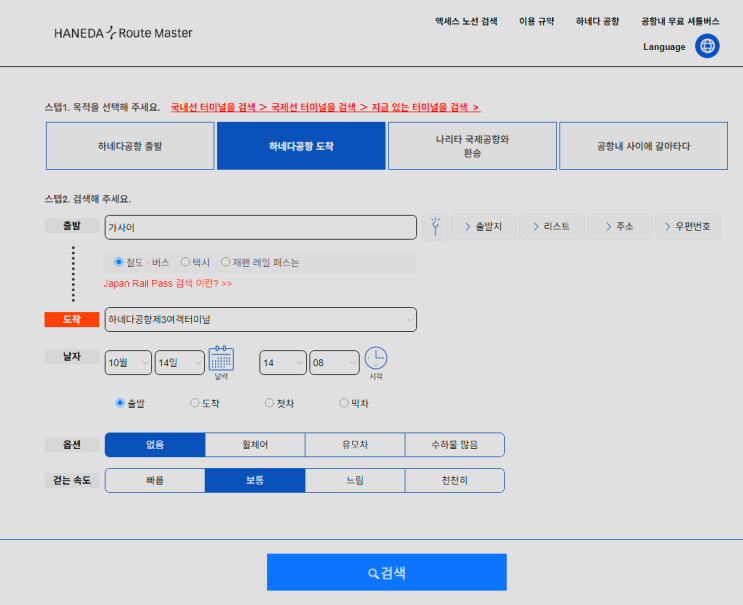Viewport: 743px width, 605px height.
Task: Select the 하네다공항 도착 tab
Action: [301, 146]
